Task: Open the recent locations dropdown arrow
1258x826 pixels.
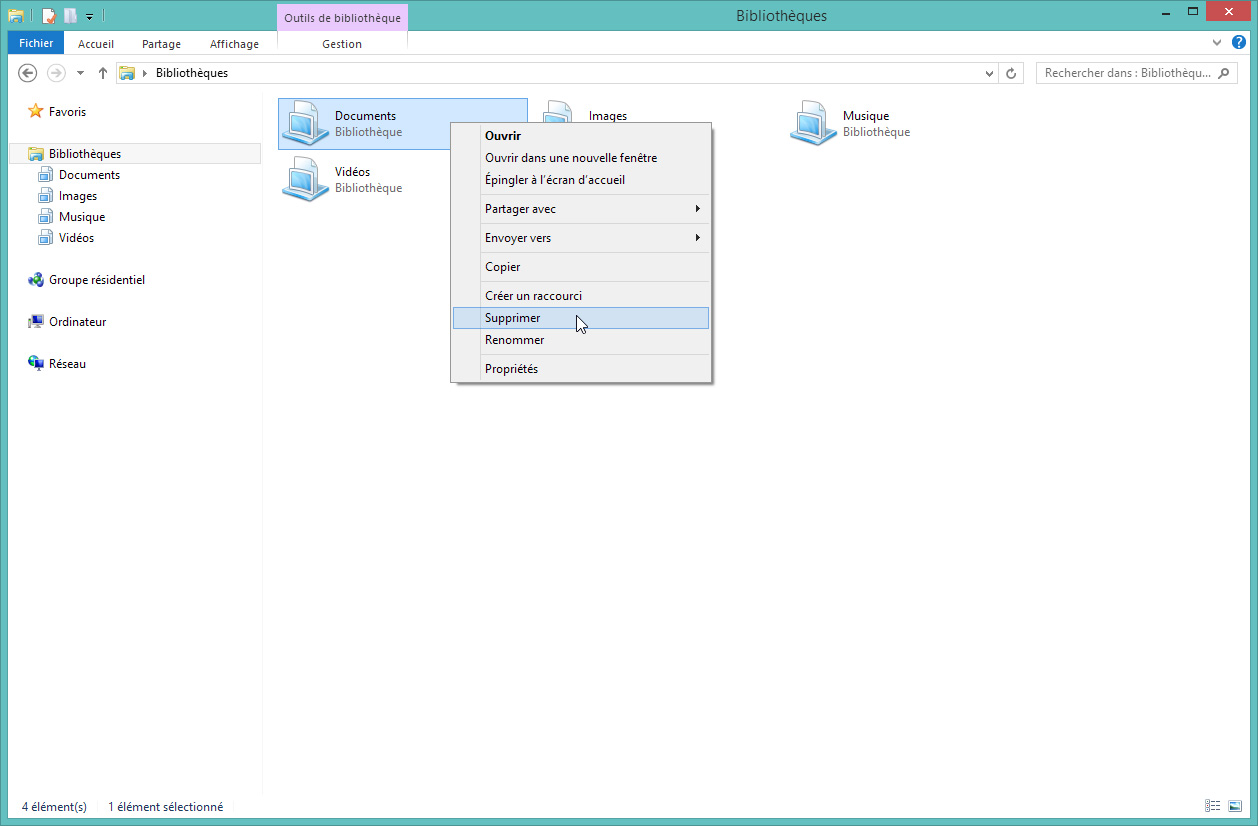Action: pyautogui.click(x=80, y=73)
